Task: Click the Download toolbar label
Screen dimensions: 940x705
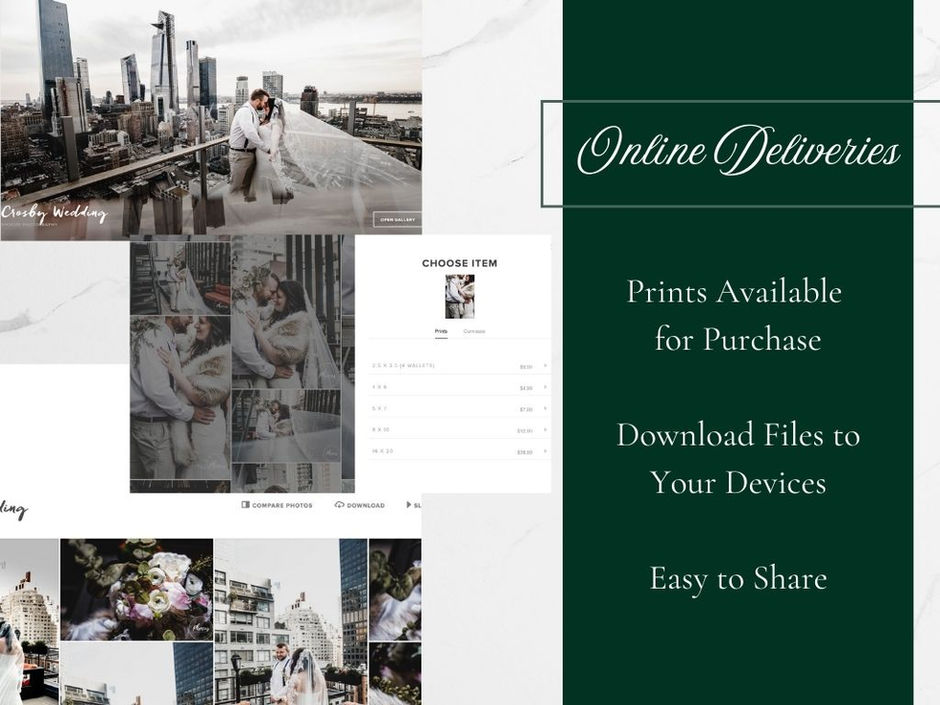Action: pyautogui.click(x=364, y=505)
